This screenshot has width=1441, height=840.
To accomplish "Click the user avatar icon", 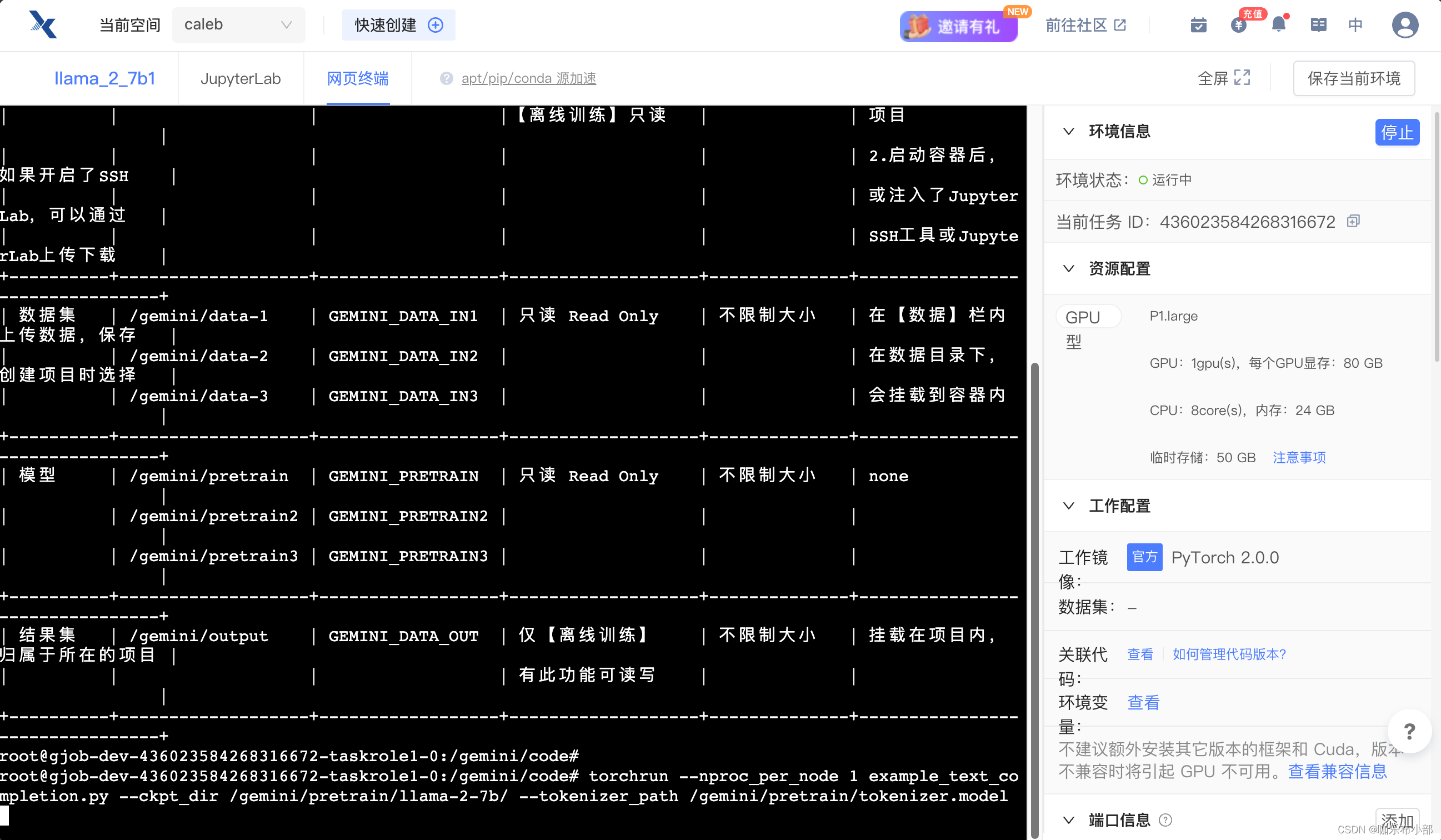I will pyautogui.click(x=1404, y=25).
